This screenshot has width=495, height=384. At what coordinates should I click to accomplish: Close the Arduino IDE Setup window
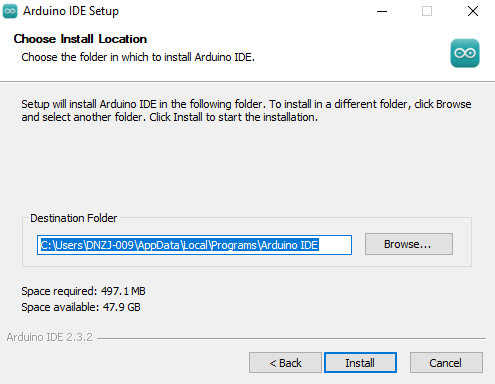pos(473,11)
